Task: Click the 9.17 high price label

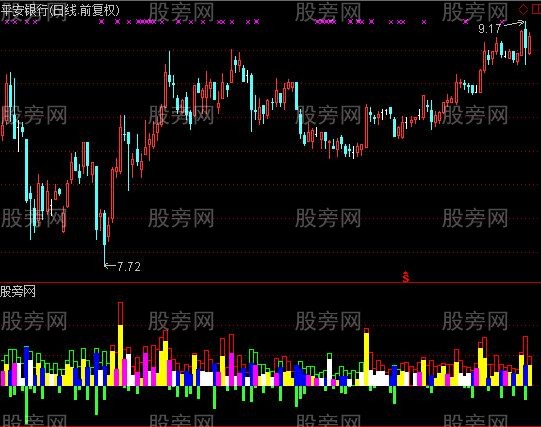Action: pyautogui.click(x=489, y=29)
